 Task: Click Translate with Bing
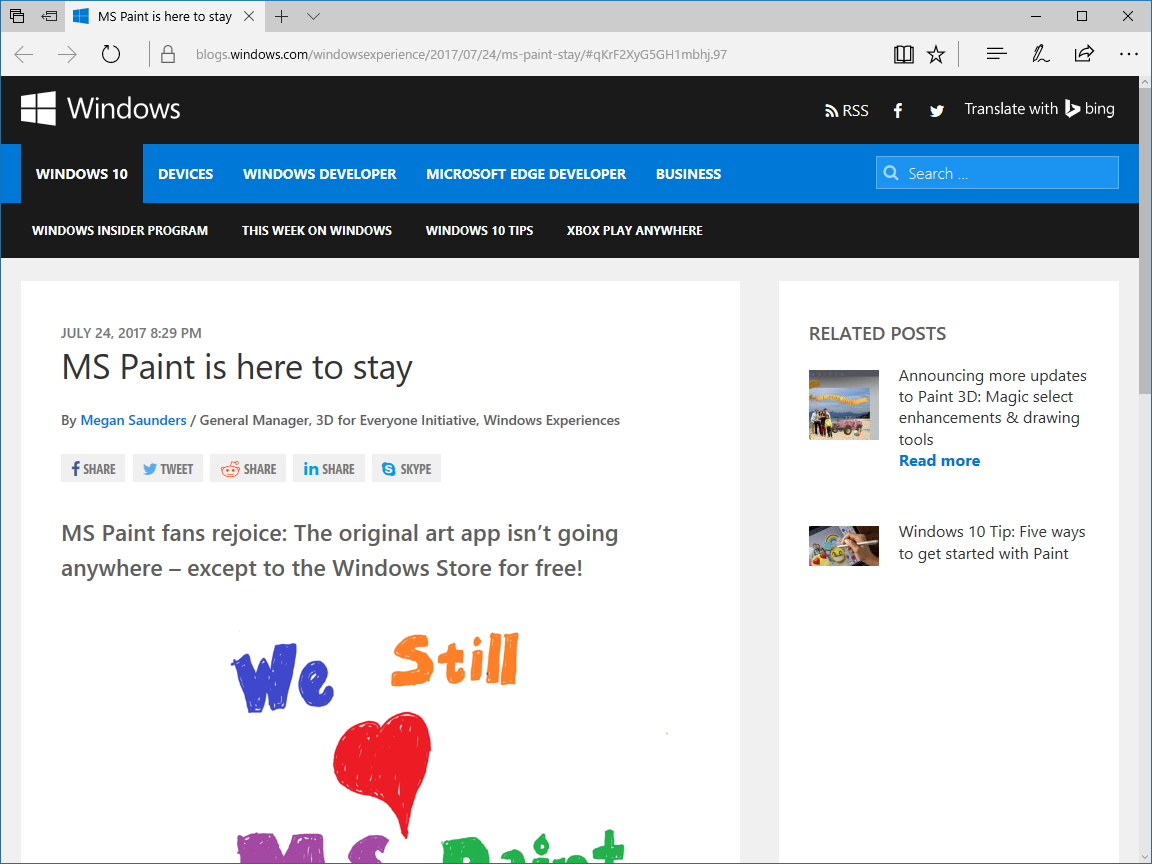pos(1039,109)
